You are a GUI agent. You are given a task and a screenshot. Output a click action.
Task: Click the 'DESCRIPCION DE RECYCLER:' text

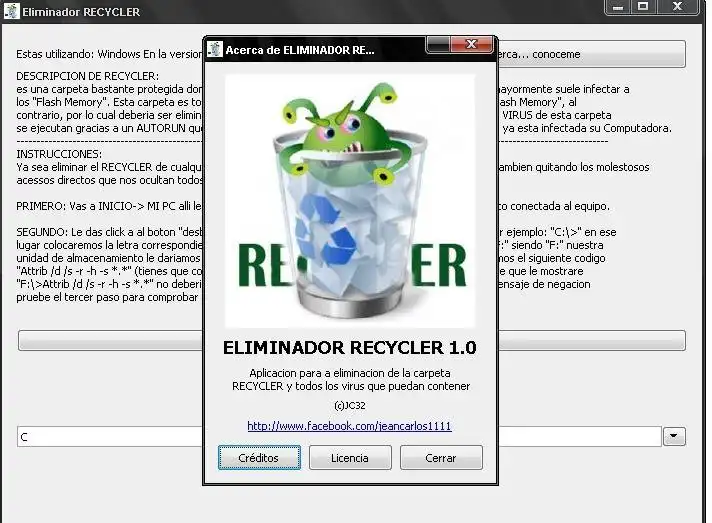[x=88, y=76]
